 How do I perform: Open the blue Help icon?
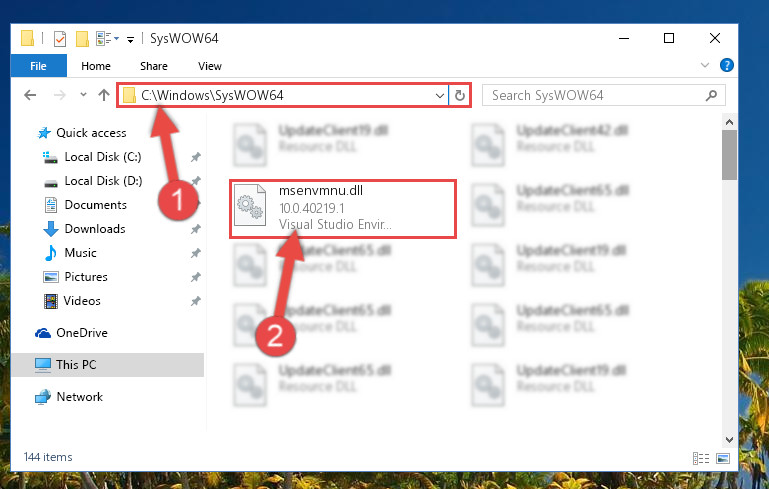726,65
